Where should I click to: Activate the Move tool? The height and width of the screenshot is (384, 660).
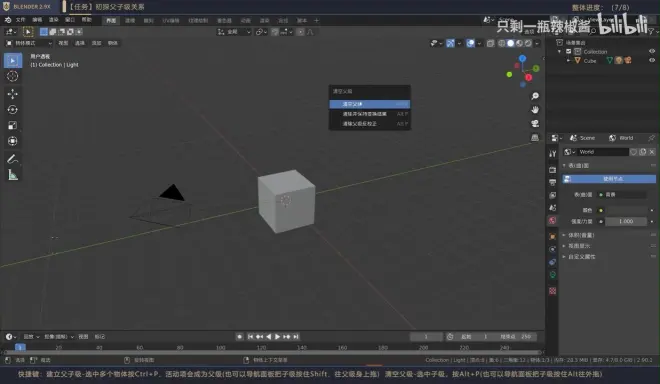pyautogui.click(x=13, y=93)
